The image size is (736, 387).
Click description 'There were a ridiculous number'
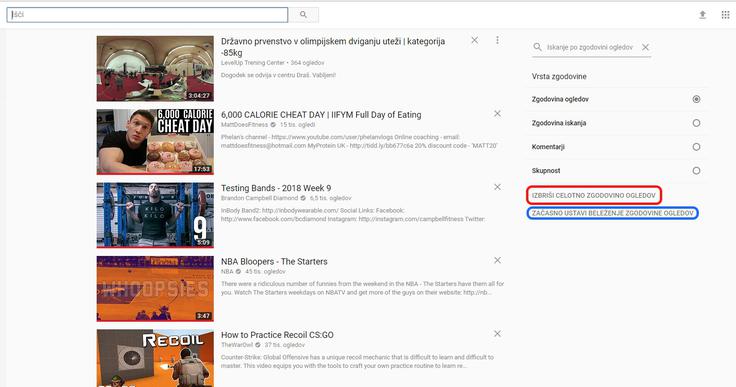coord(362,288)
